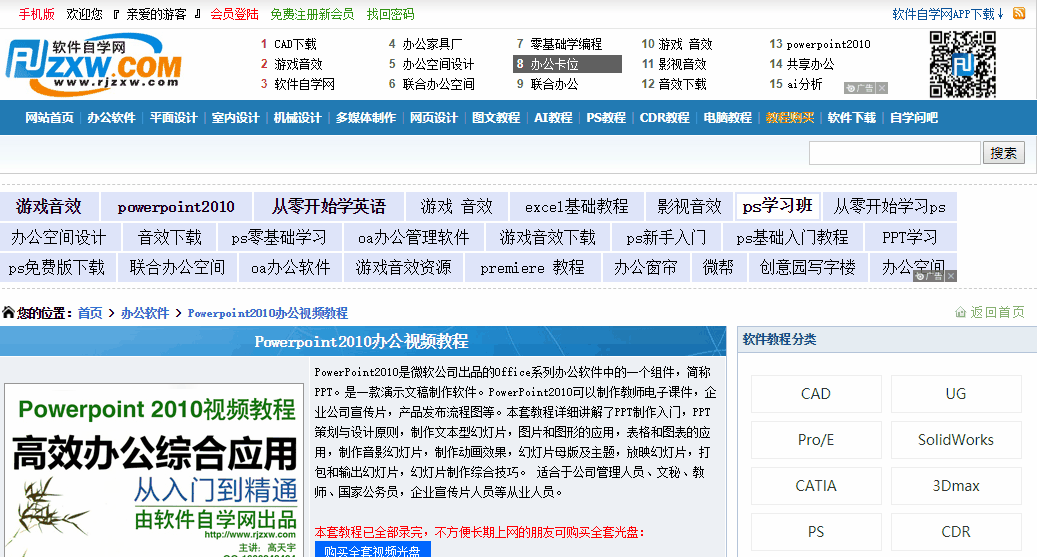
Task: Close the ad in the top link list
Action: coord(882,88)
